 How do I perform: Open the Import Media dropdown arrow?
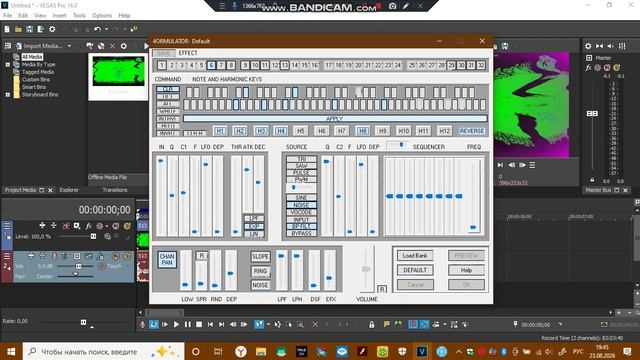coord(69,46)
